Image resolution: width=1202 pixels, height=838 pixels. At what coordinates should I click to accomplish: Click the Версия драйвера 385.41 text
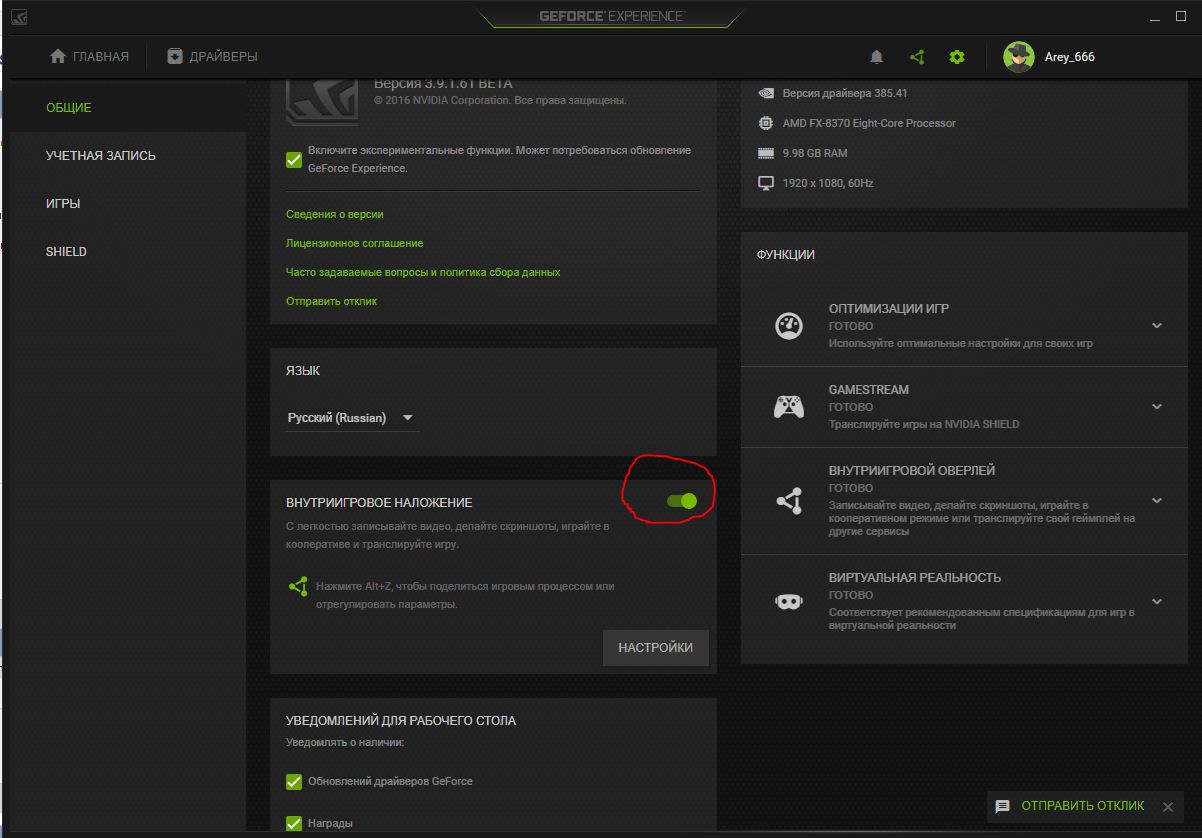click(845, 93)
